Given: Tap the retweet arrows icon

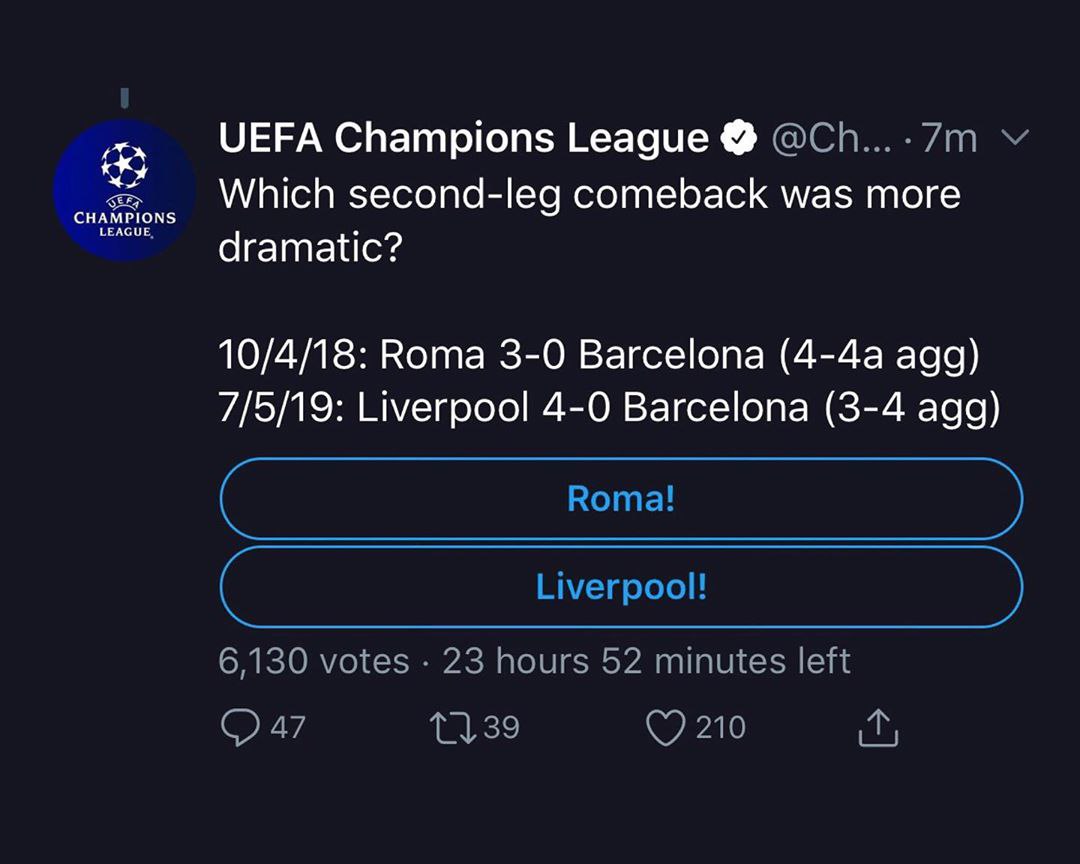Looking at the screenshot, I should (453, 728).
